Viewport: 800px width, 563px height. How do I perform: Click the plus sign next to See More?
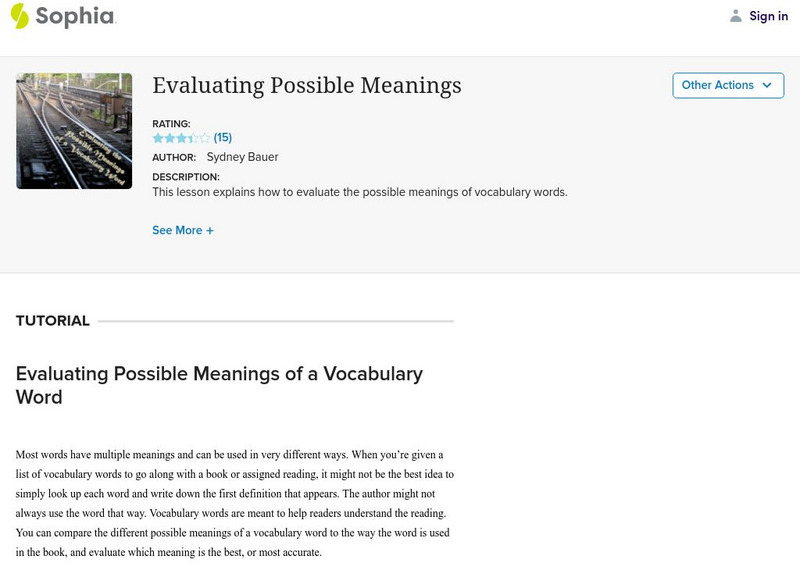[210, 230]
